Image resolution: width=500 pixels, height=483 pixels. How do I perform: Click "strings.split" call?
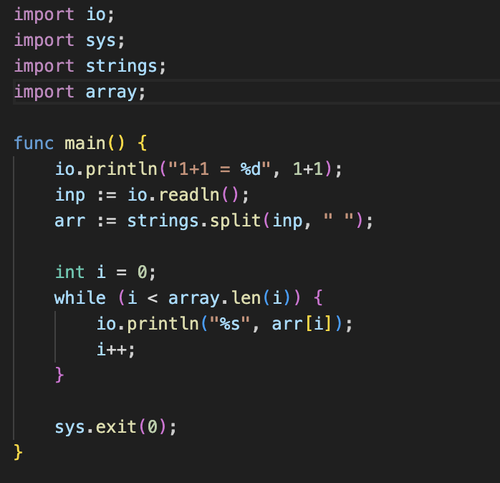click(x=194, y=221)
